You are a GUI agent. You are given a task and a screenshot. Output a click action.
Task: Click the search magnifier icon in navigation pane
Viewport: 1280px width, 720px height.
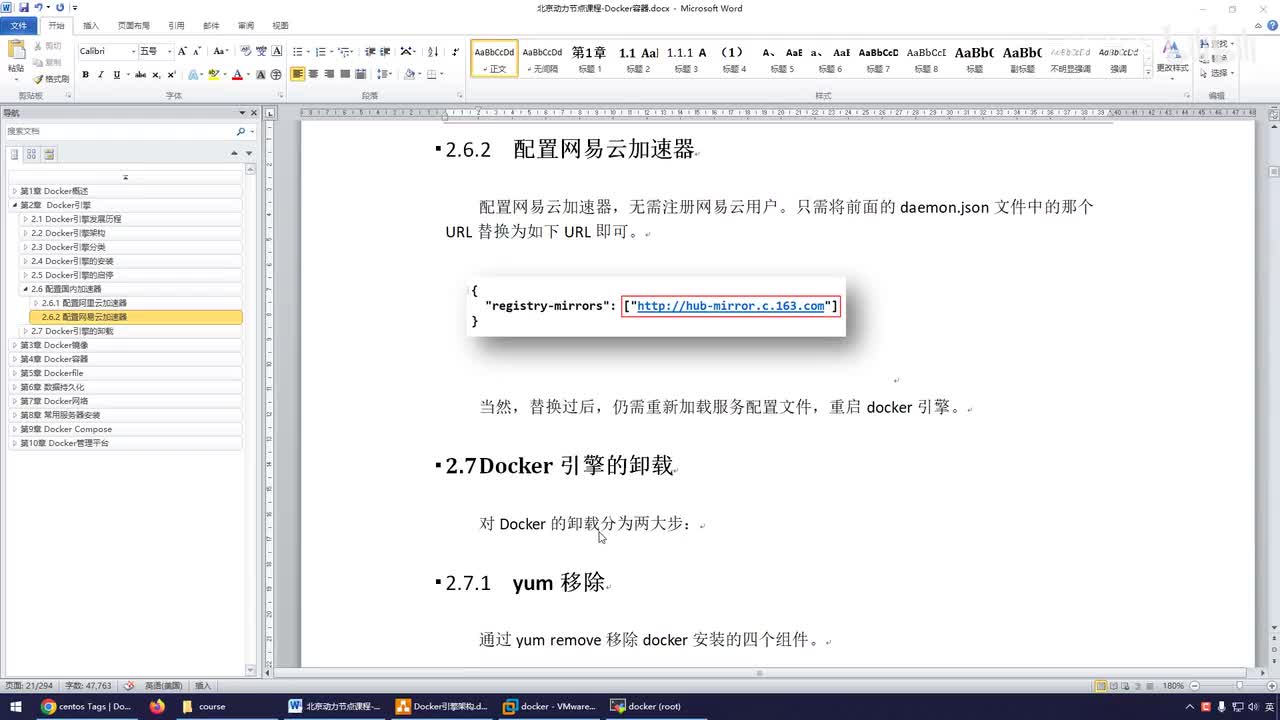pos(240,131)
